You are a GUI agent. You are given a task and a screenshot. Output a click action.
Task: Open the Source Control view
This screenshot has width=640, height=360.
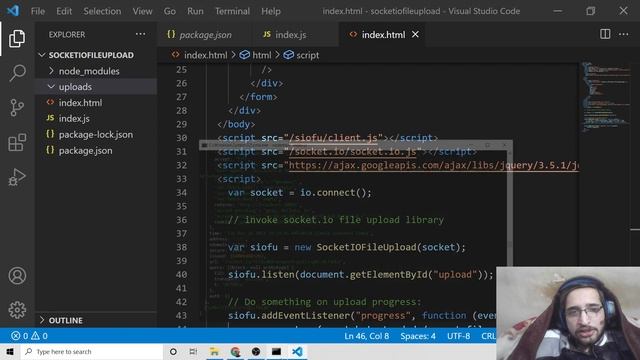click(x=17, y=108)
